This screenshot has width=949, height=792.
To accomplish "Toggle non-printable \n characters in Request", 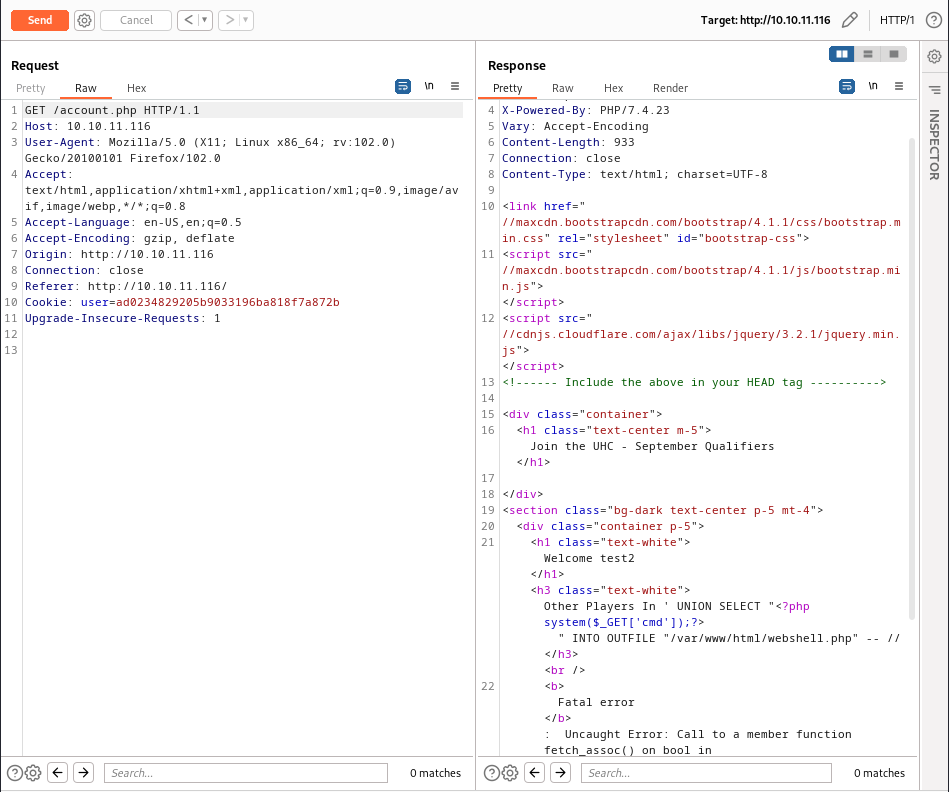I will tap(429, 86).
